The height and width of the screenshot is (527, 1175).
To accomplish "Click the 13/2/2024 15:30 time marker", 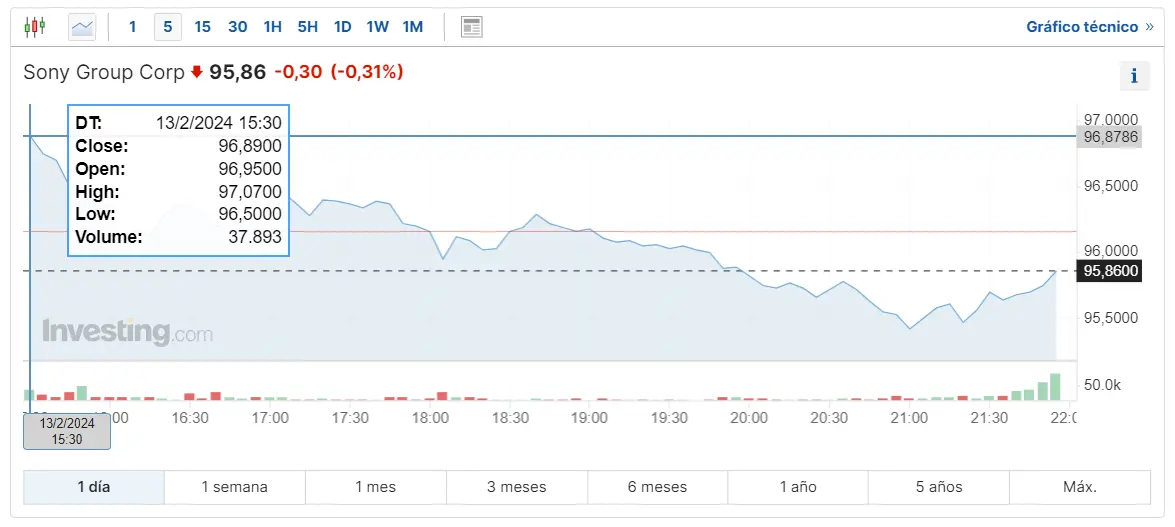I will [67, 431].
